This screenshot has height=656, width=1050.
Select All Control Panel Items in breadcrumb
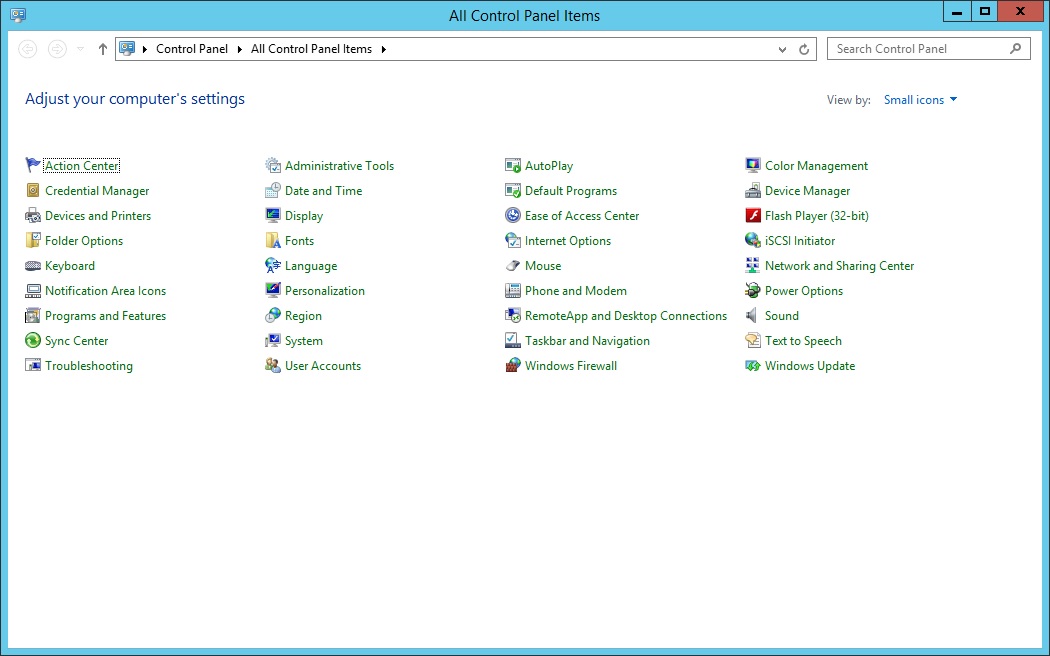(x=311, y=48)
